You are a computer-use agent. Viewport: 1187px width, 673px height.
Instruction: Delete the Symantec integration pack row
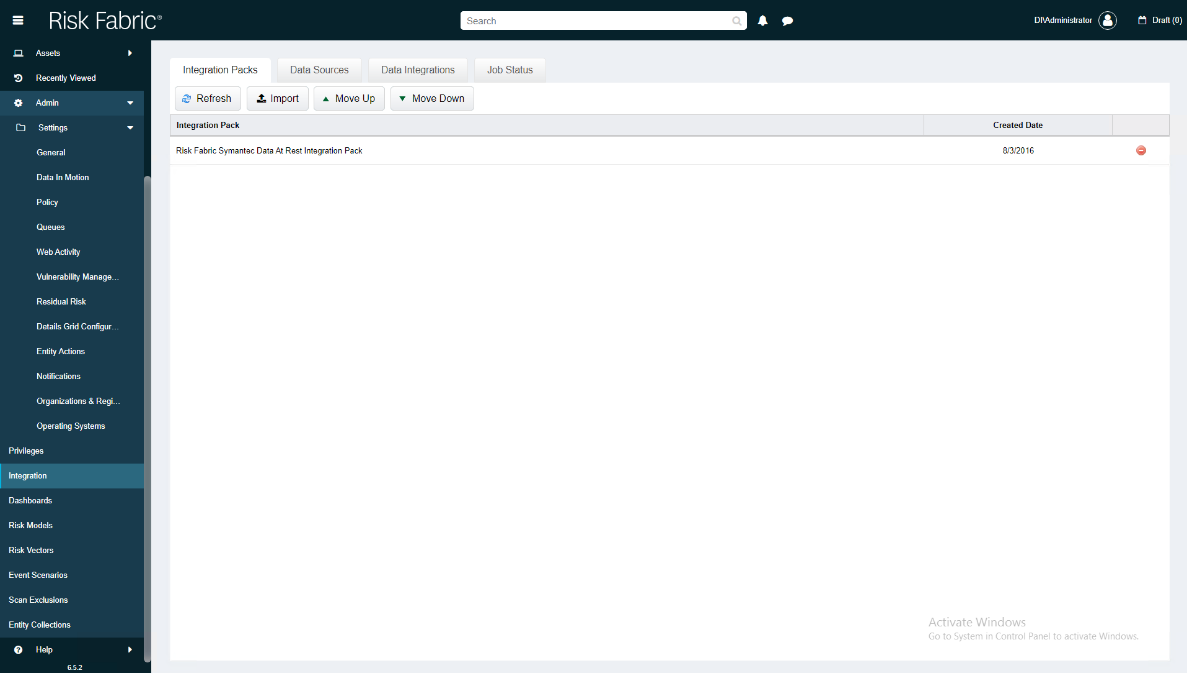pyautogui.click(x=1141, y=151)
